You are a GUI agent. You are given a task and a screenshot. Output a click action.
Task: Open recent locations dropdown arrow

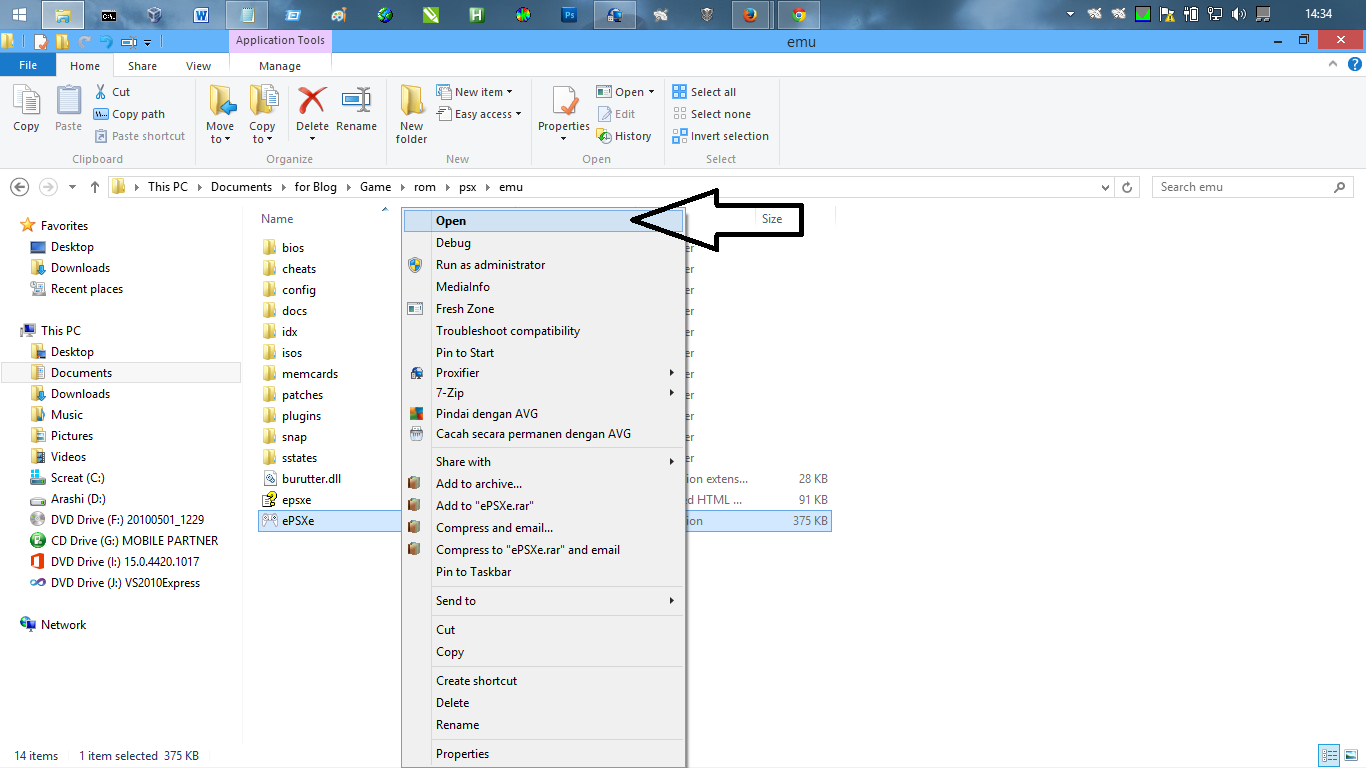73,187
